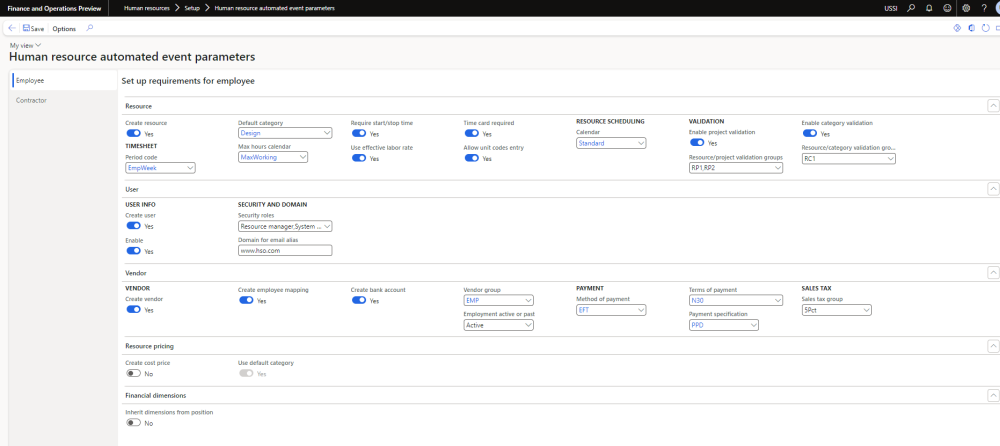The height and width of the screenshot is (446, 1000).
Task: Toggle the Create resource switch
Action: pos(133,133)
